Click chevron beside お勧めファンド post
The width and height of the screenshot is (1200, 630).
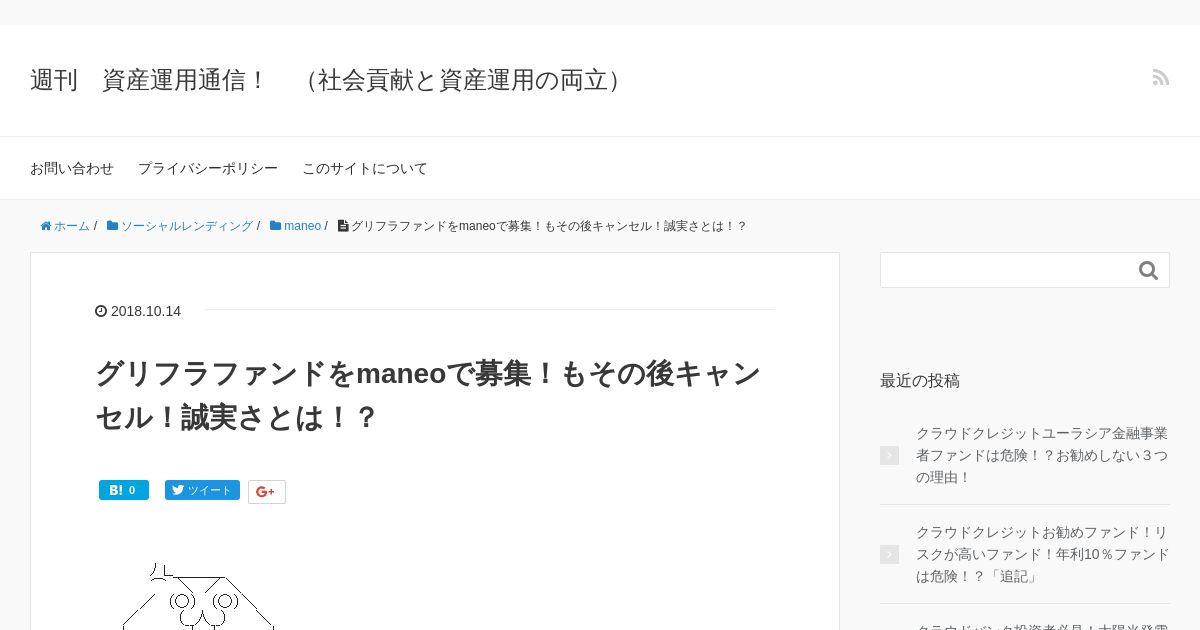pos(889,554)
